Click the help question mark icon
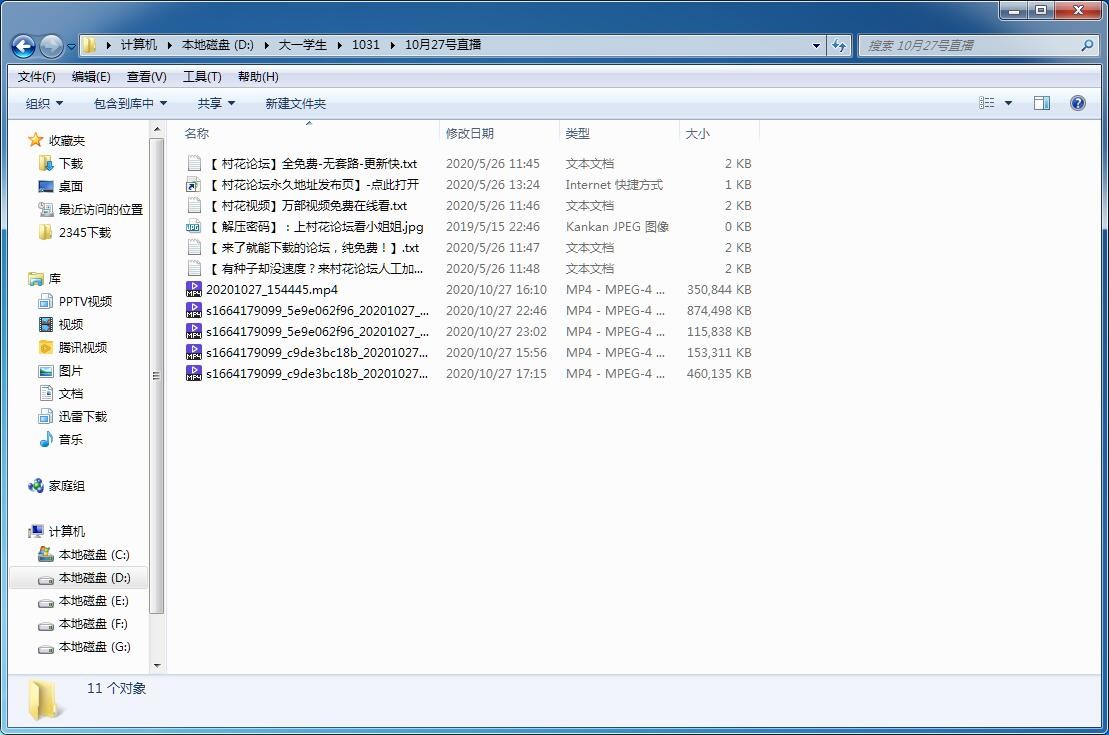The width and height of the screenshot is (1109, 735). tap(1077, 103)
